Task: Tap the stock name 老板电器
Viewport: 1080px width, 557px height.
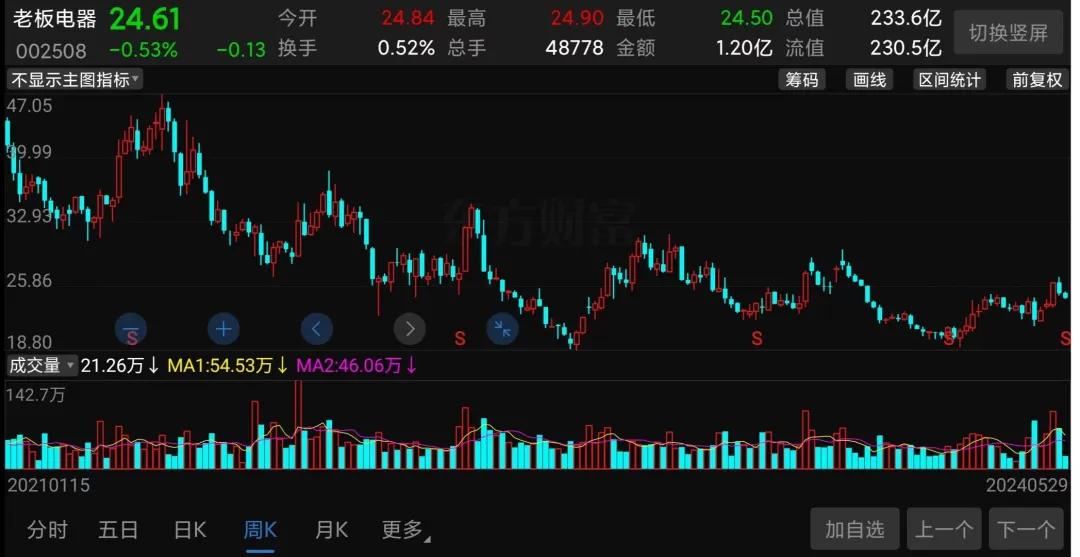Action: (54, 19)
